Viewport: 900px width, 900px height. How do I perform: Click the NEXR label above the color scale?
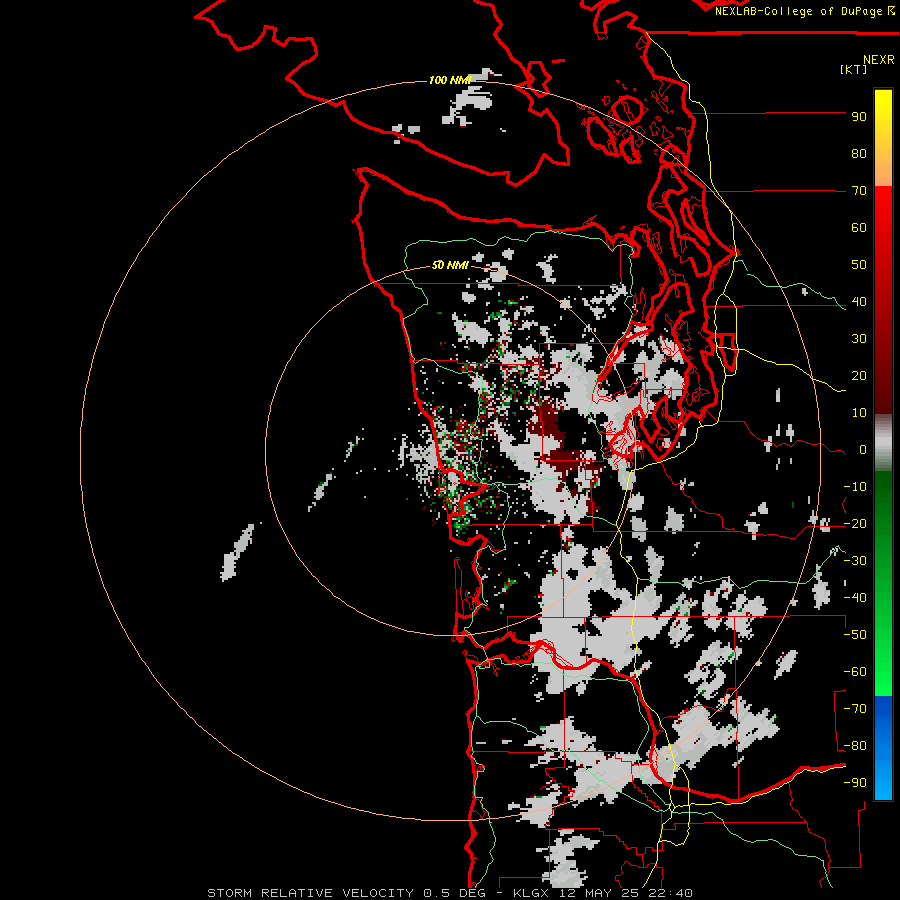coord(879,60)
